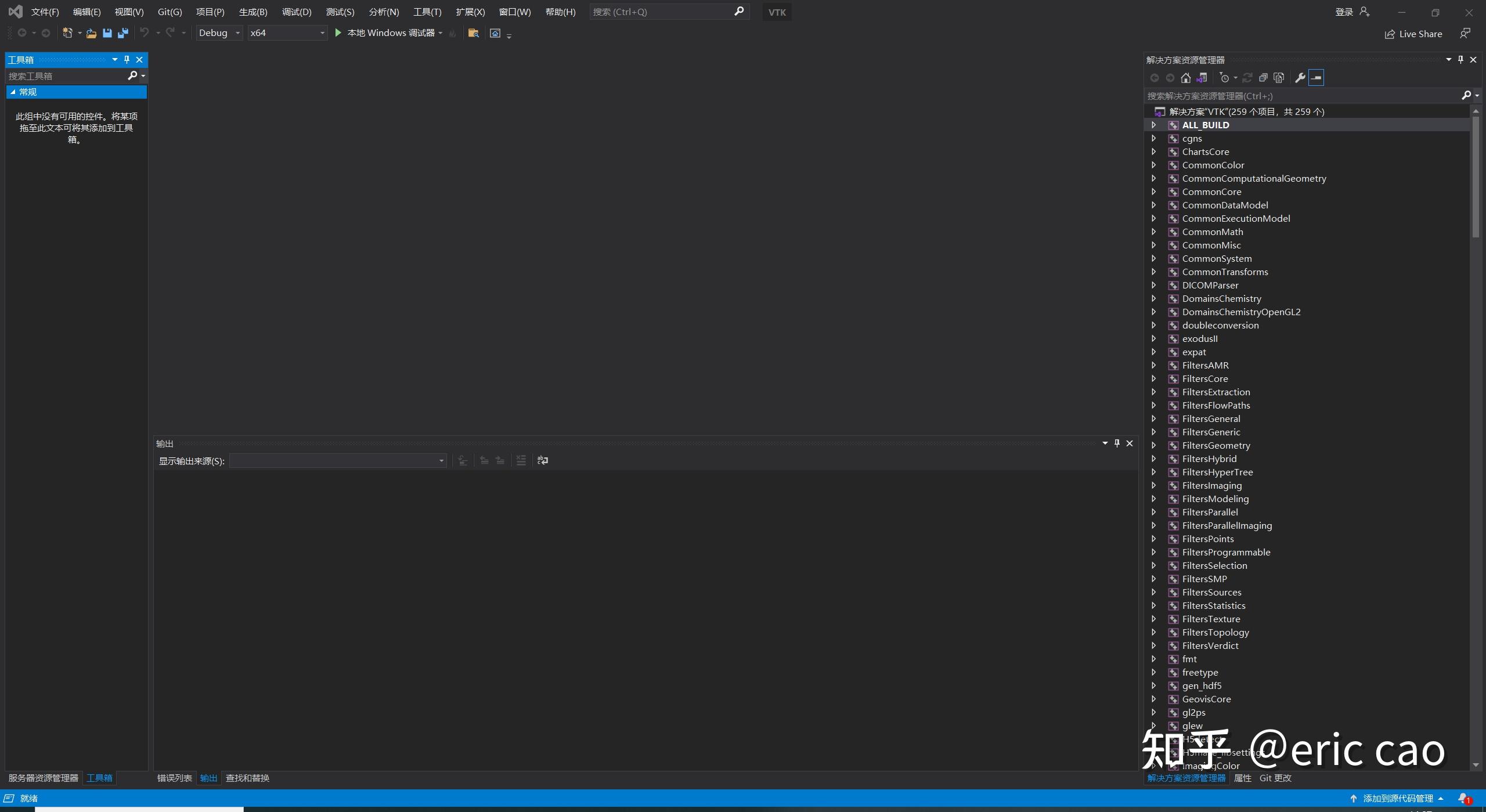Toggle auto-hide pin on Toolbox panel
1486x812 pixels.
(127, 60)
